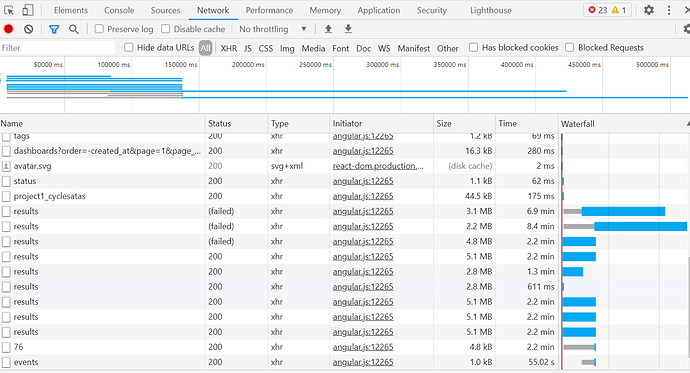This screenshot has width=690, height=373.
Task: Sort by the Time column header
Action: (526, 124)
